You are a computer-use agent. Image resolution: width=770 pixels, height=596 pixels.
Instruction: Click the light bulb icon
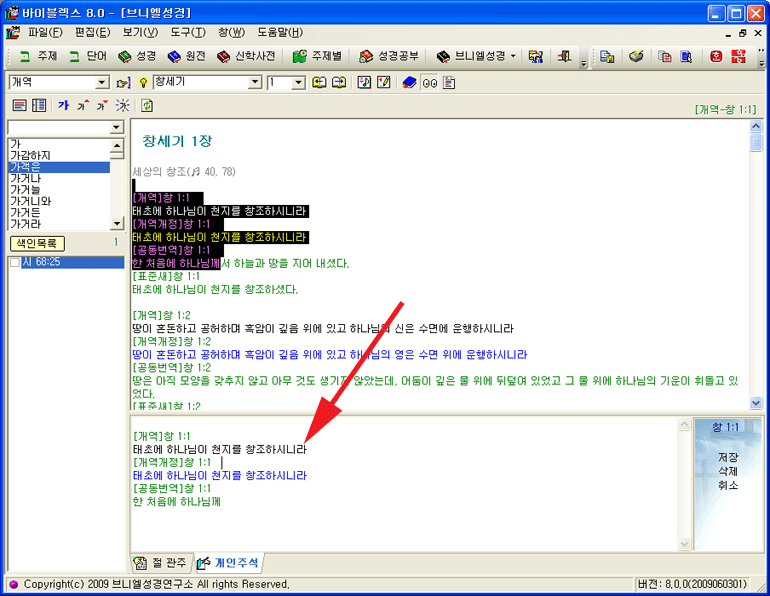[x=143, y=83]
